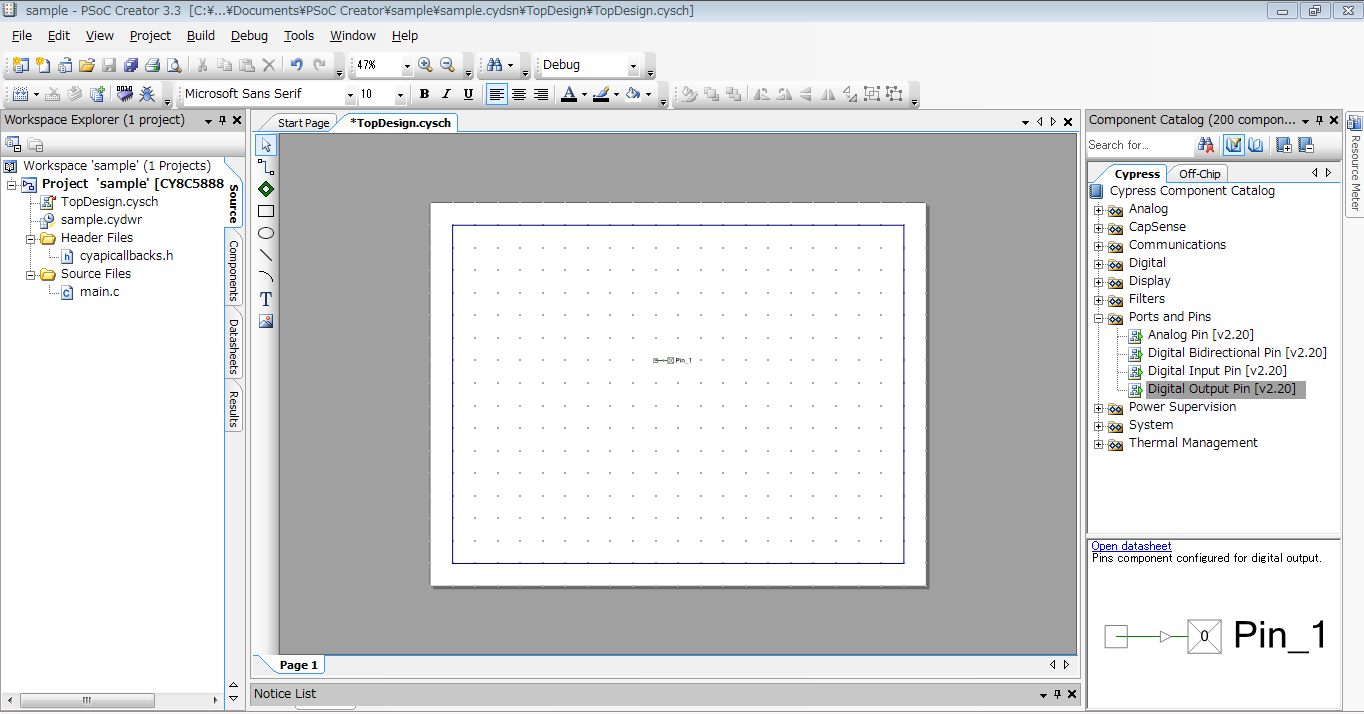Viewport: 1364px width, 714px height.
Task: Open the Resource Meter side panel
Action: 1355,163
